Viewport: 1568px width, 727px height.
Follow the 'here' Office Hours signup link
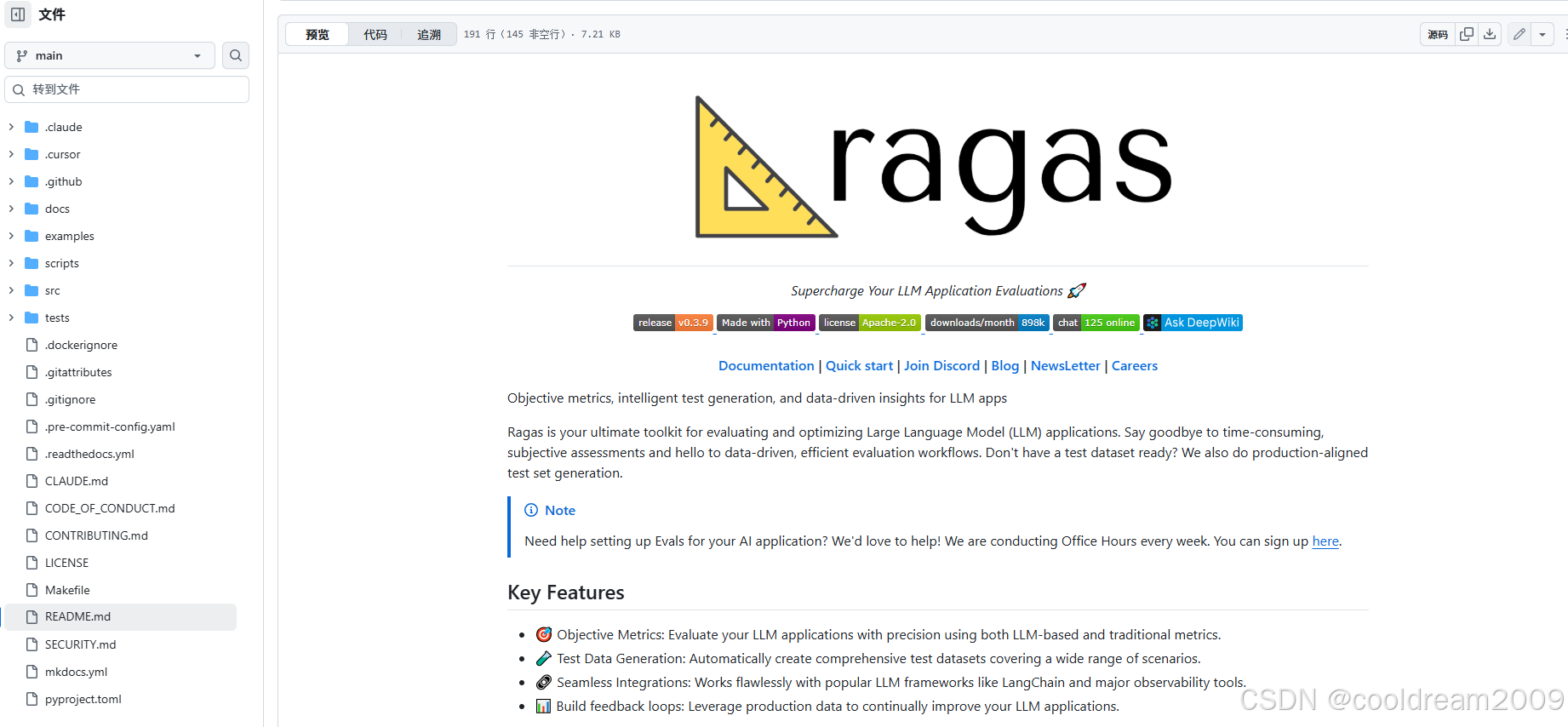click(1325, 541)
